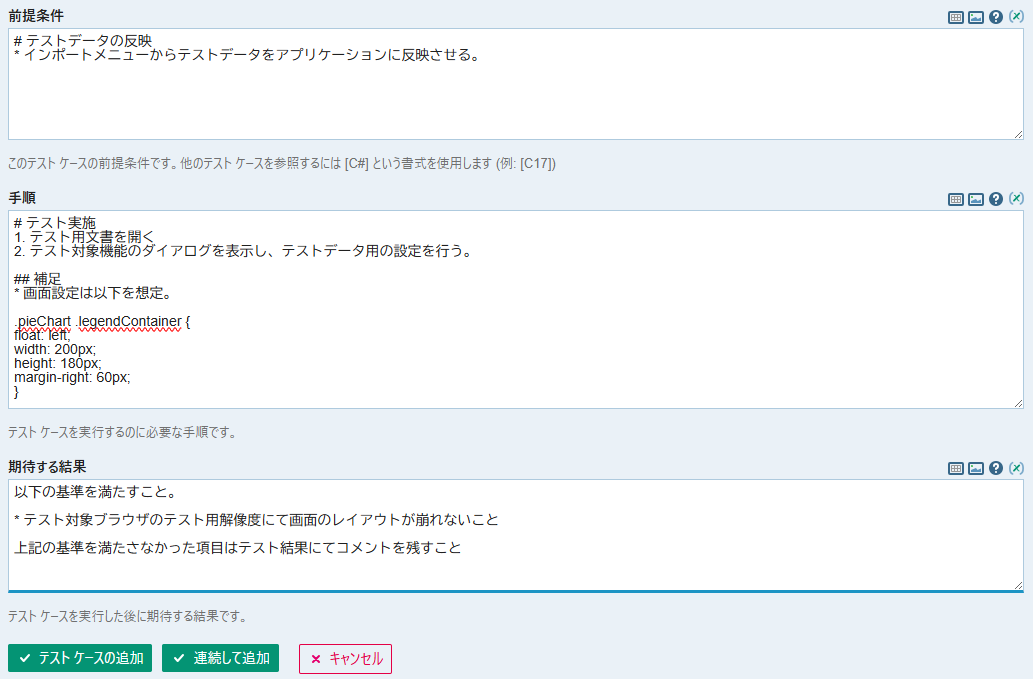Click the image icon above the 手順 field
This screenshot has height=679, width=1033.
click(976, 199)
